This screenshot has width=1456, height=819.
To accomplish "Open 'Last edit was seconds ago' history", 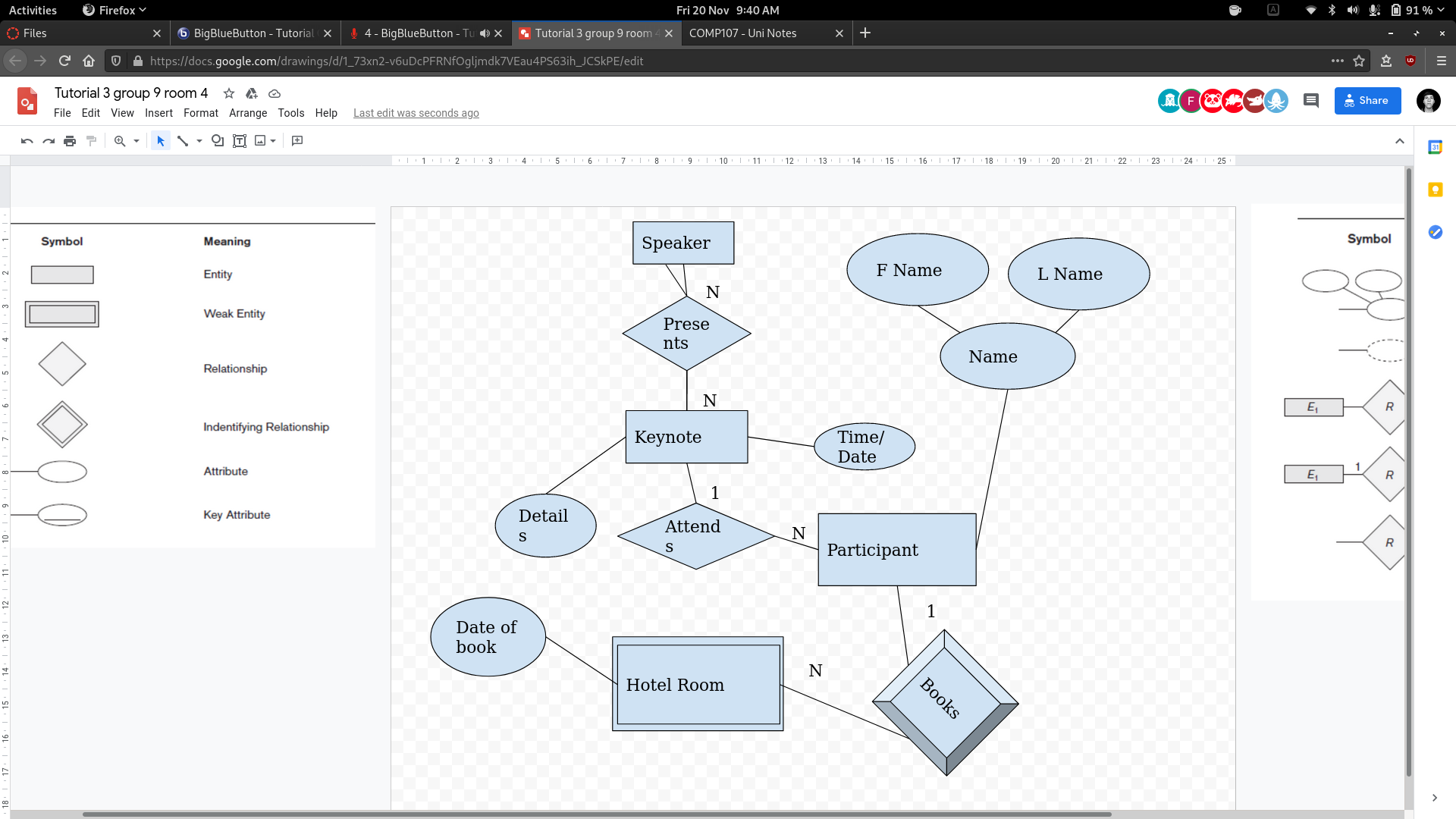I will click(x=416, y=113).
